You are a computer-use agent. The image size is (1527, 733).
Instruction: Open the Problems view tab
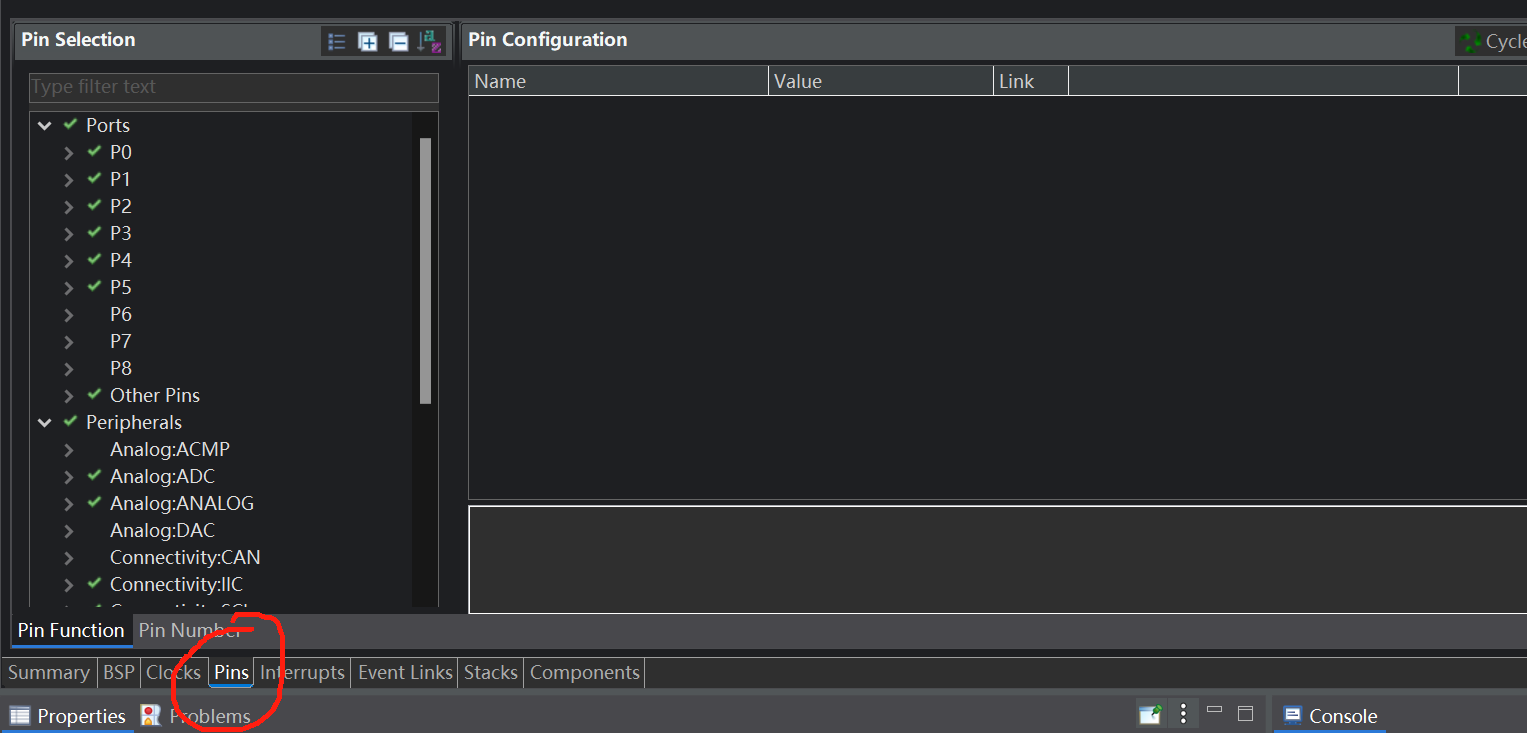[x=196, y=716]
